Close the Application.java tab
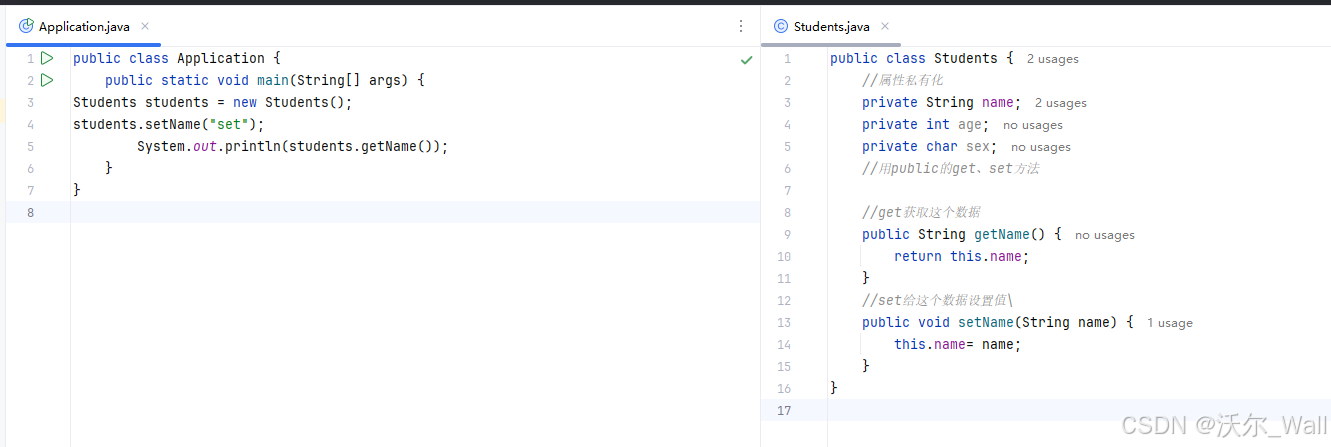The height and width of the screenshot is (447, 1331). (x=145, y=26)
